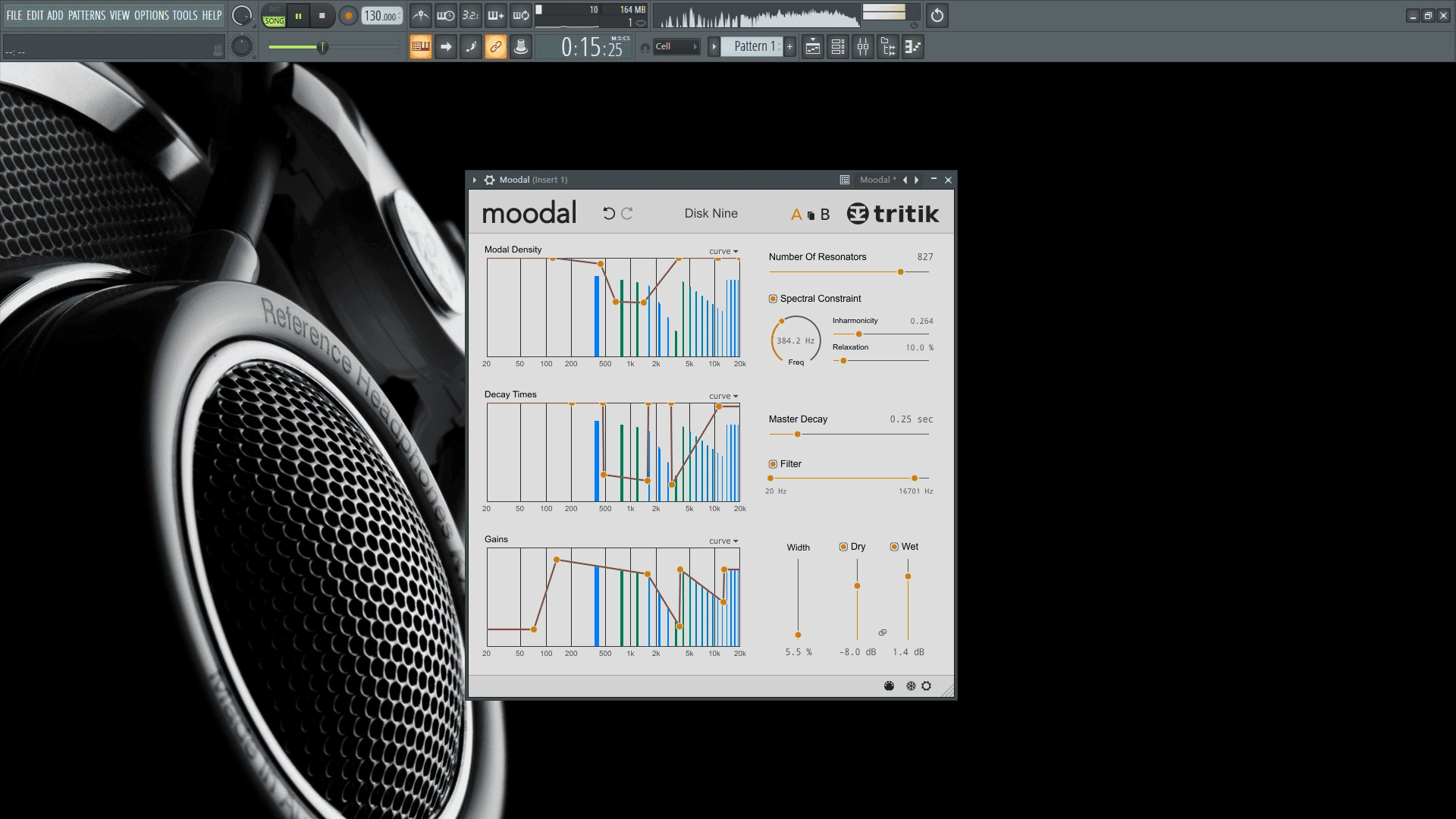Enable the 3-2-1 countdown before recording
This screenshot has width=1456, height=819.
point(471,15)
